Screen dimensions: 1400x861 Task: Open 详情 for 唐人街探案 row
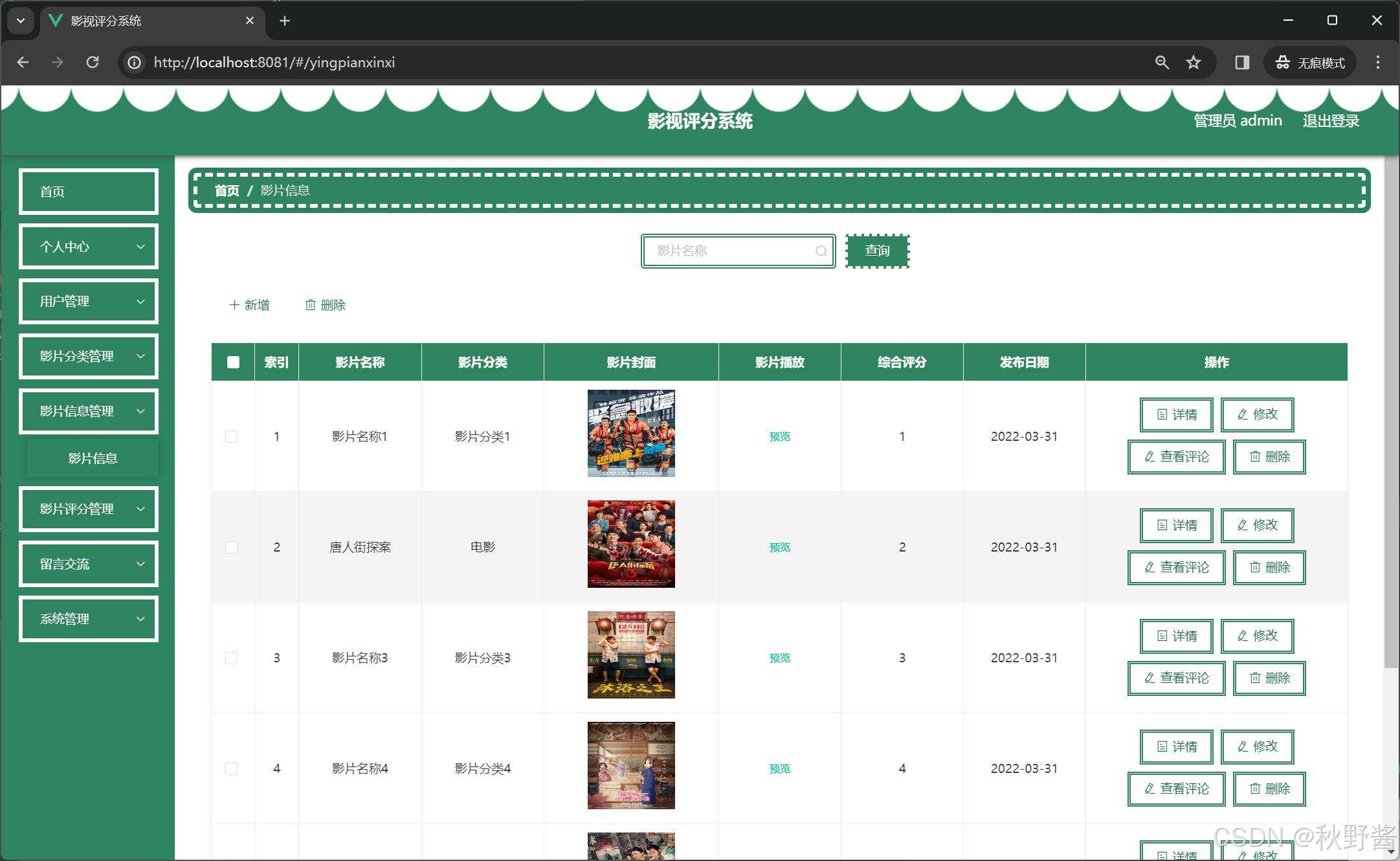tap(1176, 525)
